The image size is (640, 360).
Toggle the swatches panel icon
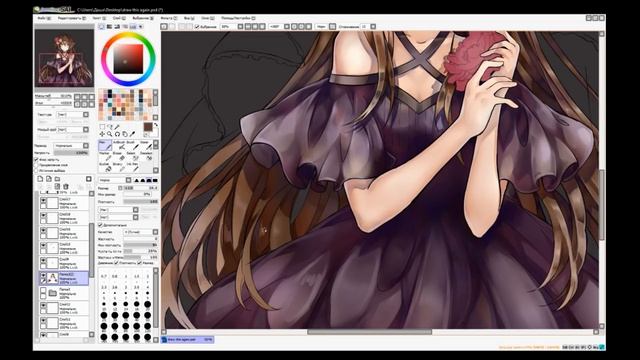pos(133,27)
